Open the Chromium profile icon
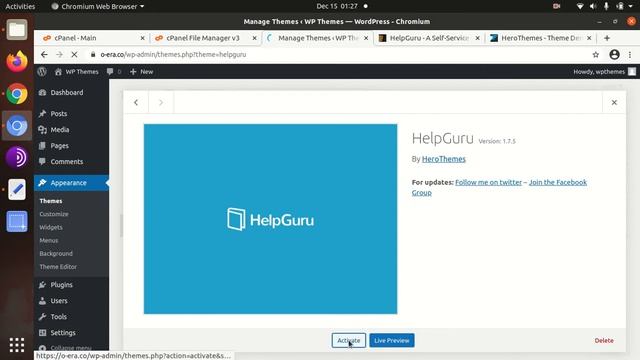Screen dimensions: 640x360 tap(614, 55)
